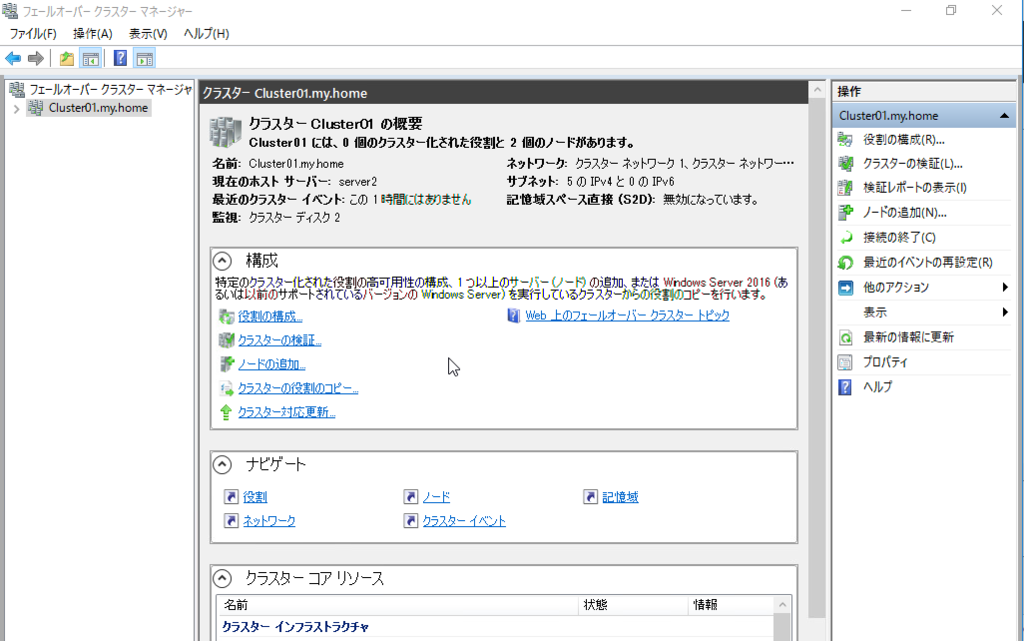Open the ヘルプ(H) menu

click(206, 33)
